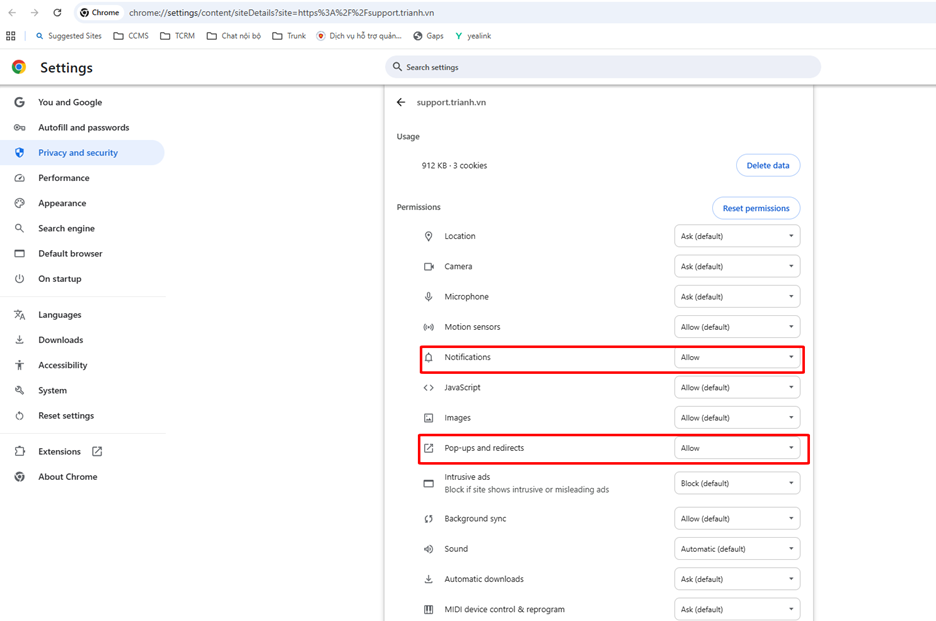
Task: Reload the page with the refresh icon
Action: point(57,13)
